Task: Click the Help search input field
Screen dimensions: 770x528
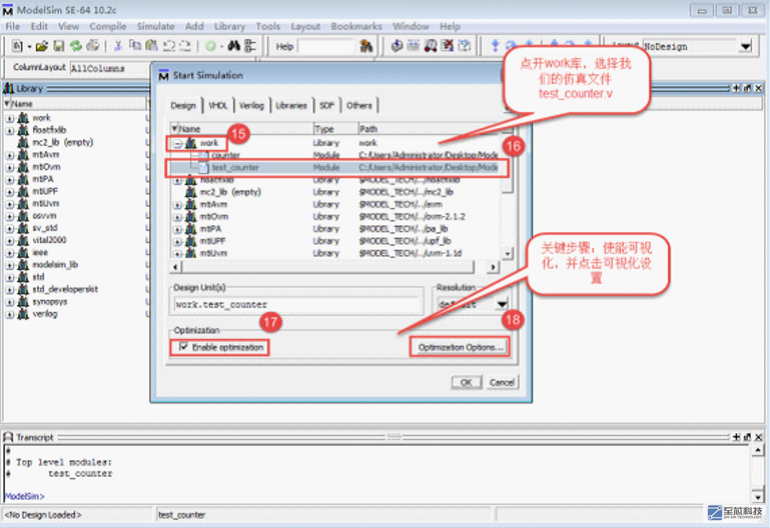Action: pyautogui.click(x=326, y=47)
